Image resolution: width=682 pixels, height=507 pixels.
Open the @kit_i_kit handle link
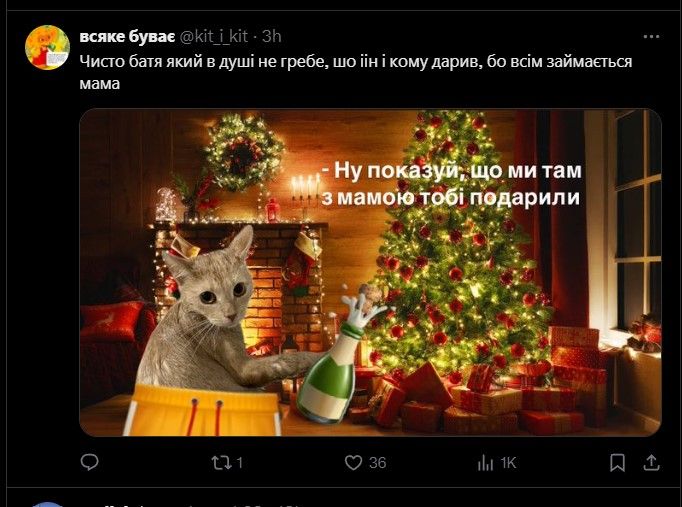(214, 37)
